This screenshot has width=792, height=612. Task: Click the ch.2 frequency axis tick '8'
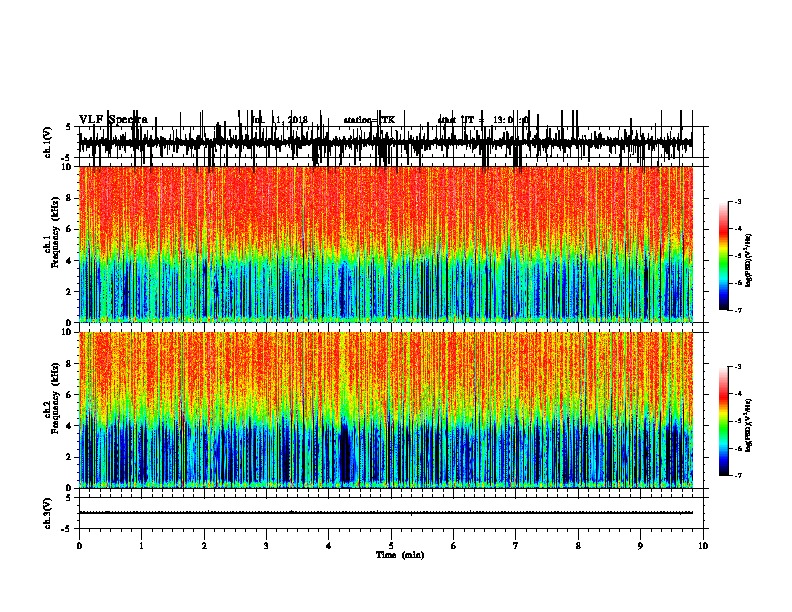[x=69, y=364]
